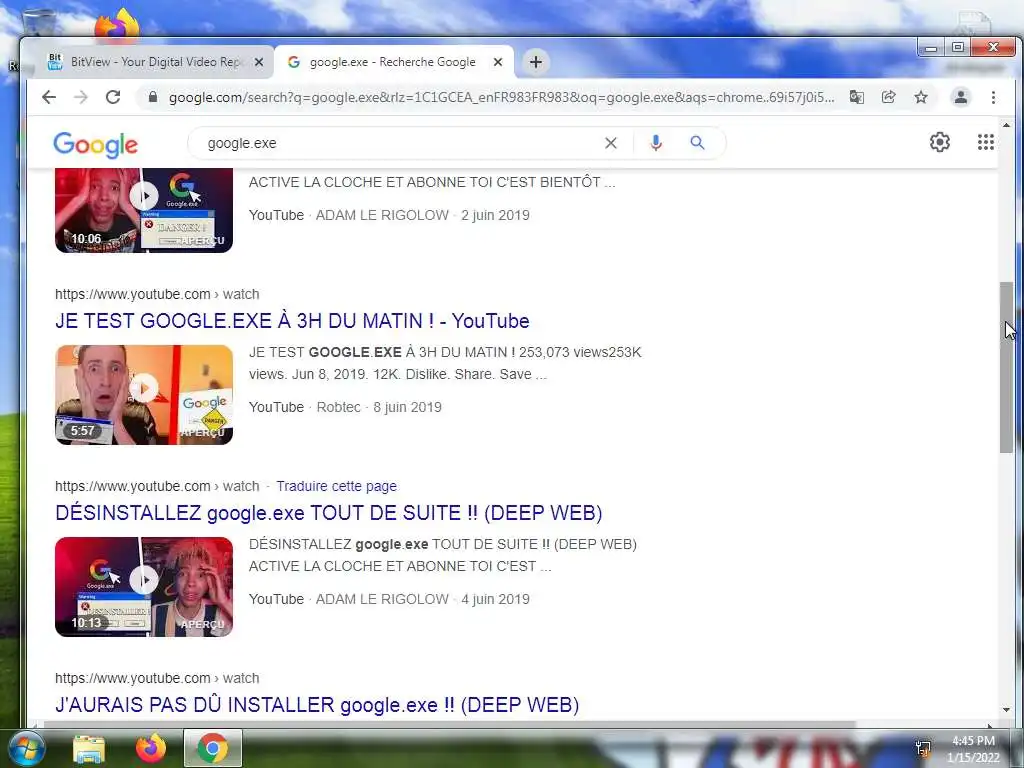Click the Chrome taskbar button
Viewport: 1024px width, 768px height.
tap(213, 748)
